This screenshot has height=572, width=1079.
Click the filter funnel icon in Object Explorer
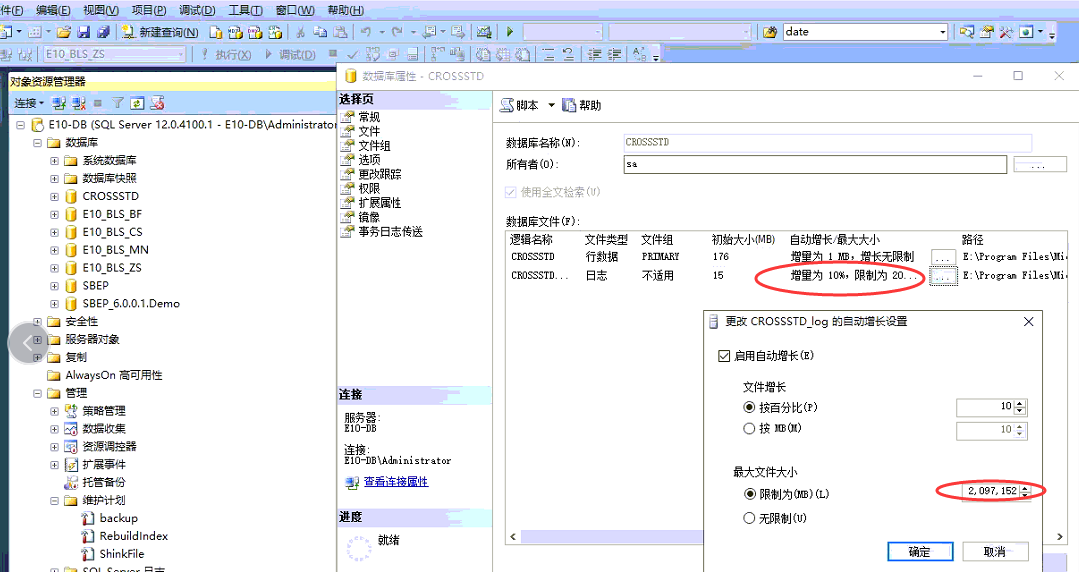[117, 103]
